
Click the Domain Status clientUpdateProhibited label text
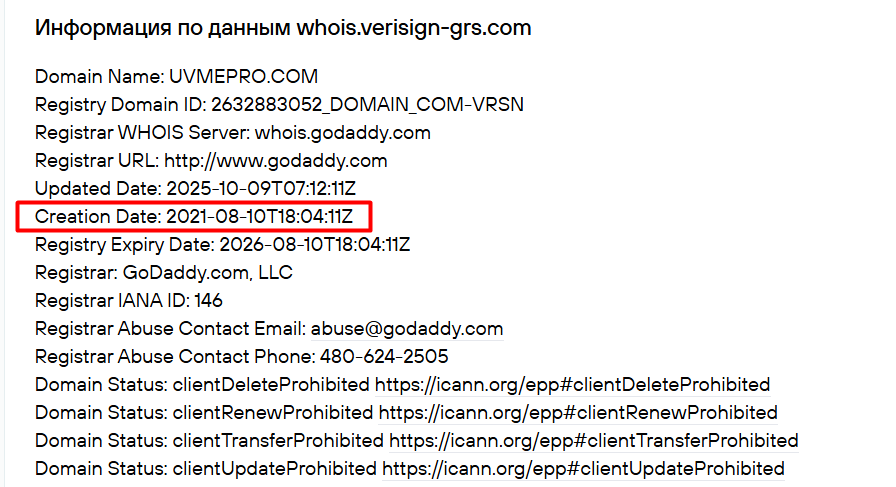[205, 469]
